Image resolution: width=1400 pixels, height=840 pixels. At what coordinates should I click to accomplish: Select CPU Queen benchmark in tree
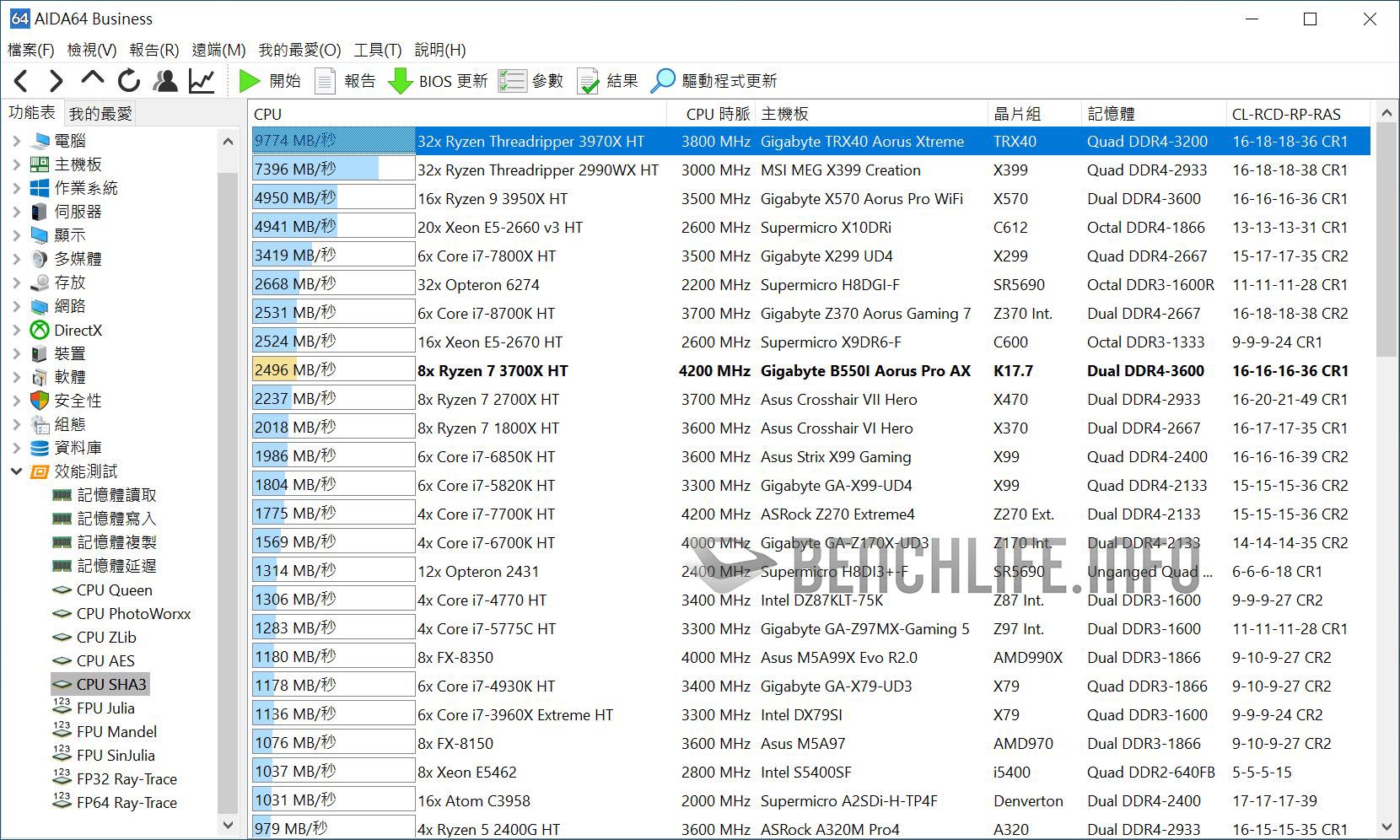point(114,590)
